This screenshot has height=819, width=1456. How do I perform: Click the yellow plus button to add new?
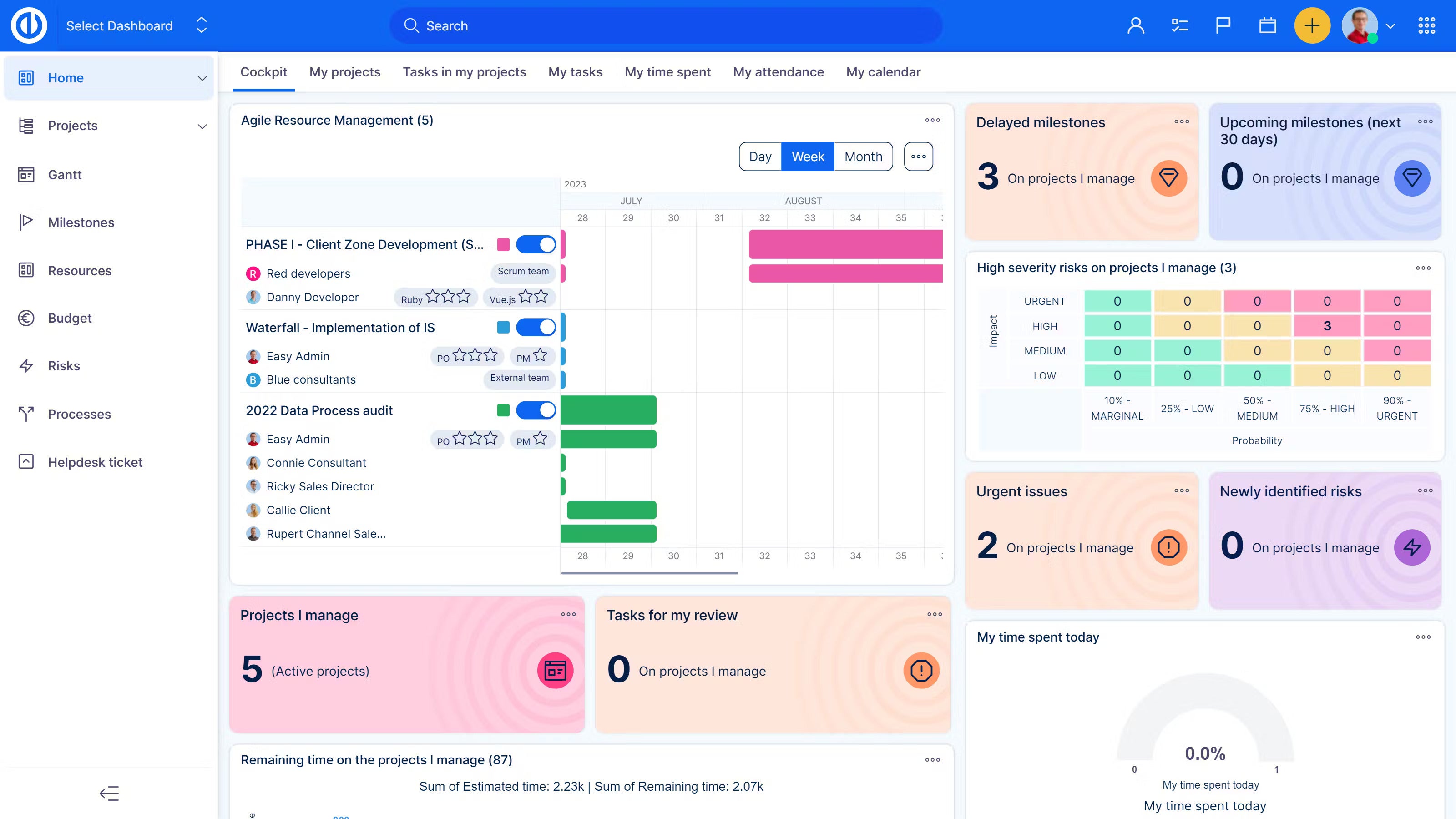pyautogui.click(x=1312, y=25)
